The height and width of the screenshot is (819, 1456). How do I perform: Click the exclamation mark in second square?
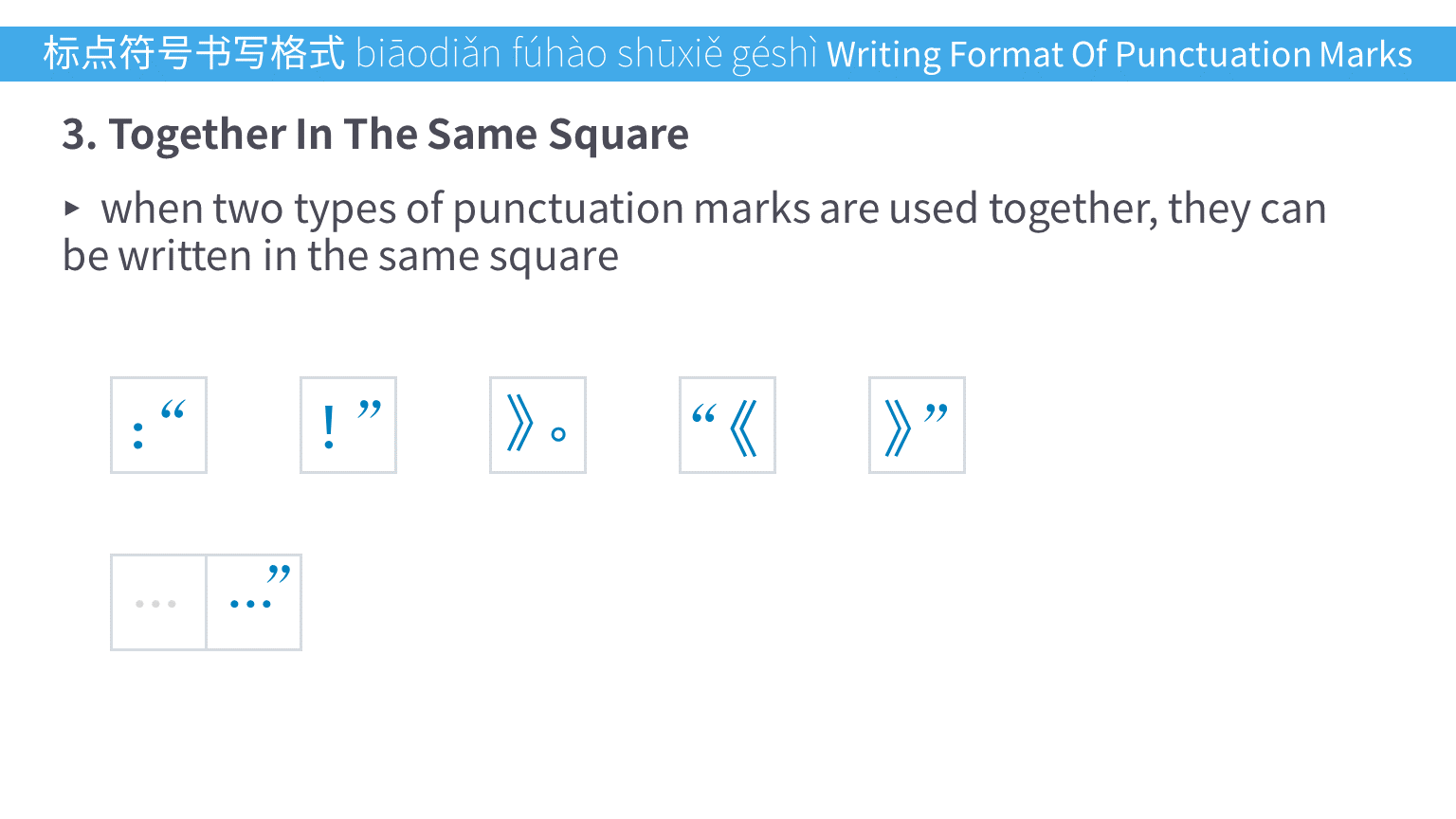pyautogui.click(x=329, y=427)
